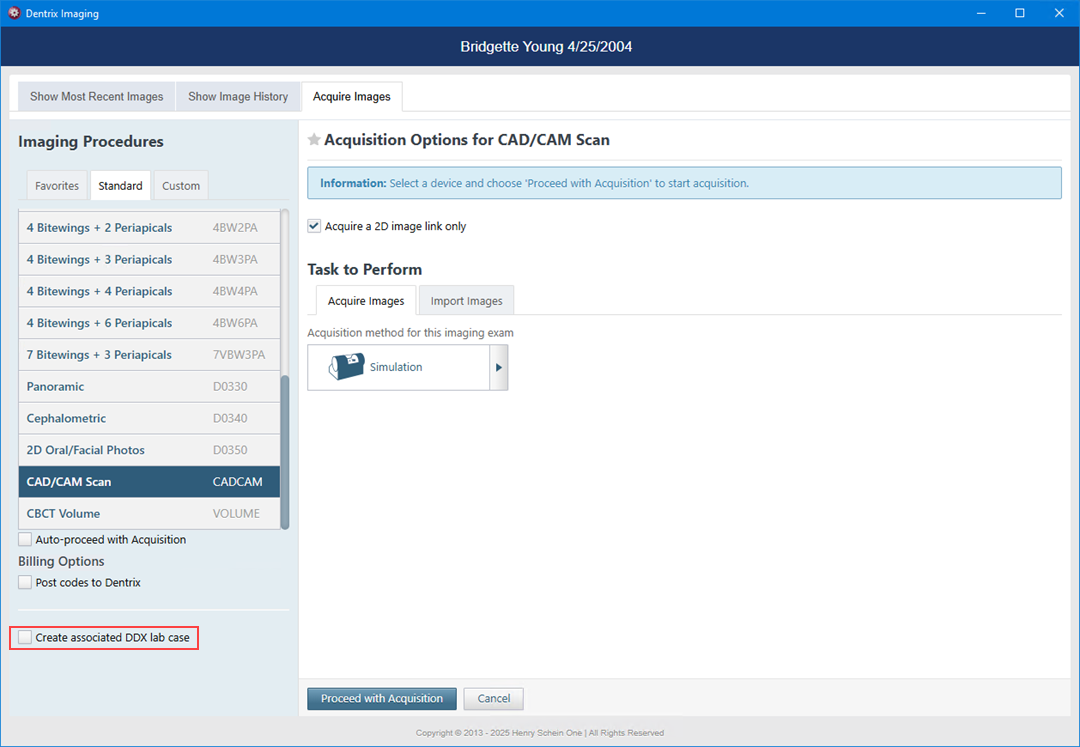Select the Standard procedures tab
Viewport: 1080px width, 747px height.
[121, 186]
